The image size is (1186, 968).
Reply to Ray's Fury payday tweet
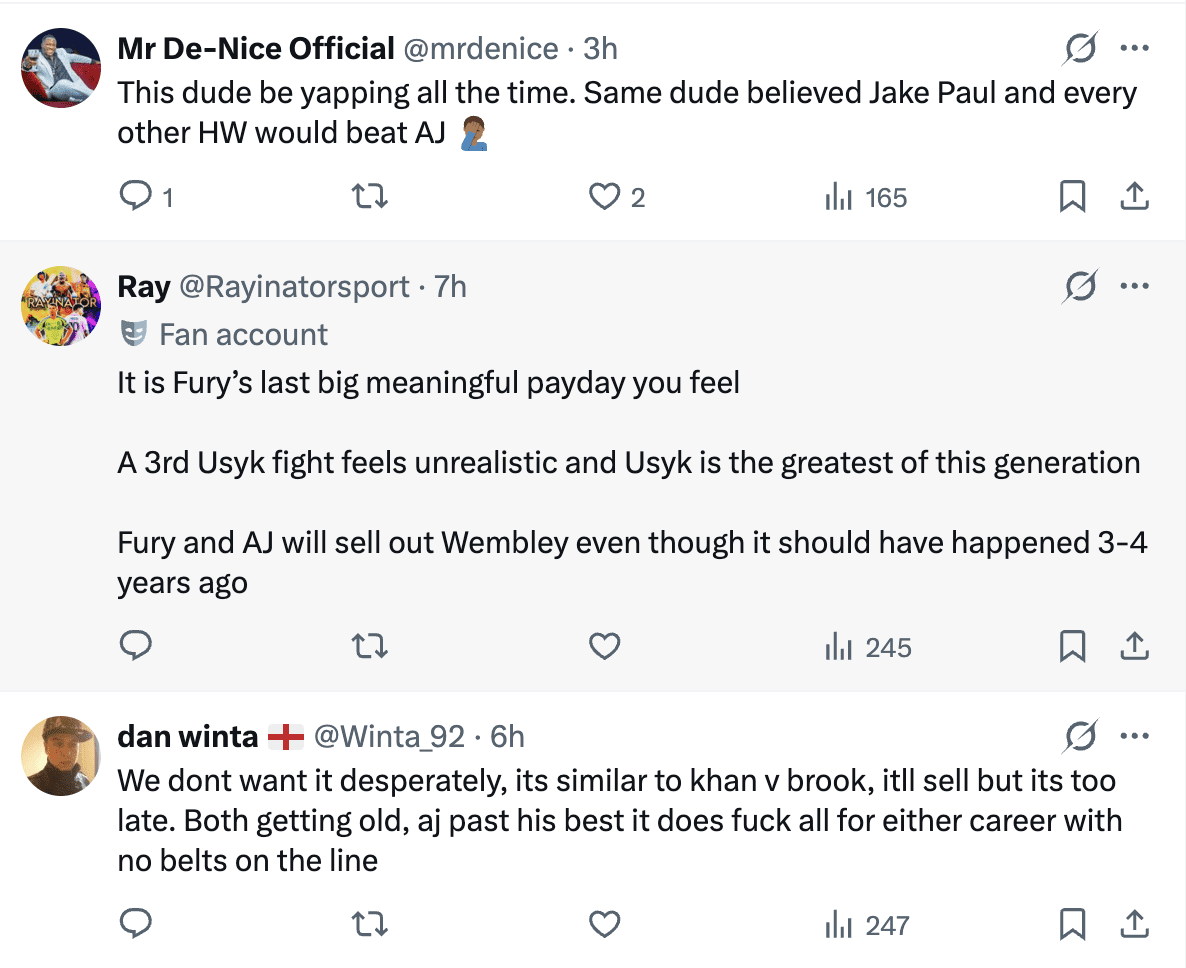135,647
